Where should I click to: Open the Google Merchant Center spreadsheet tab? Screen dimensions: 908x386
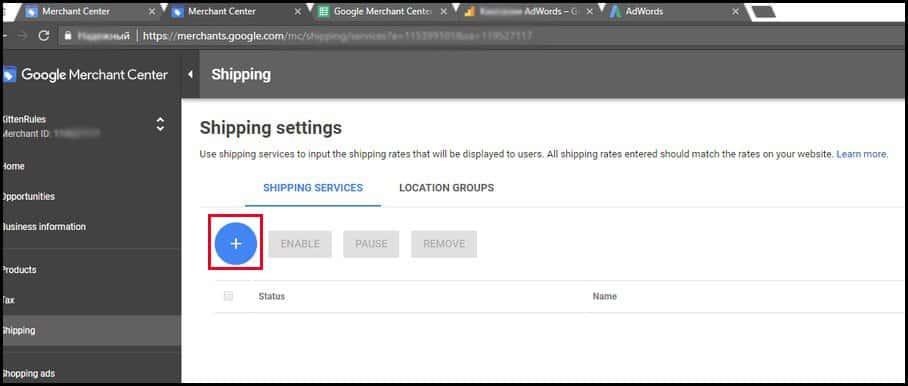click(382, 11)
